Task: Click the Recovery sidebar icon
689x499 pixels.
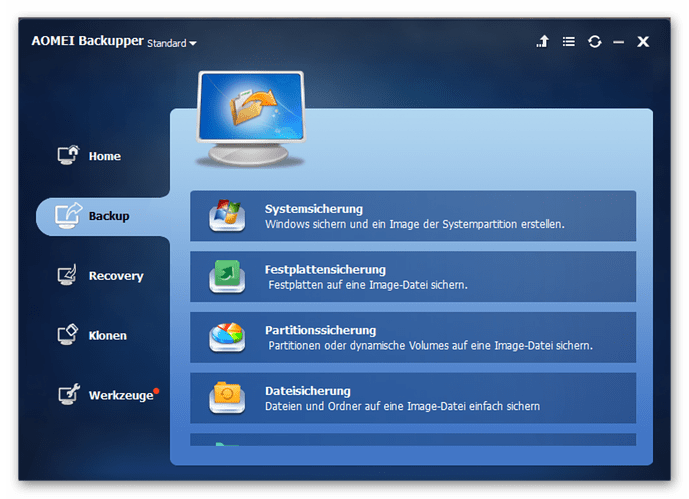Action: (x=67, y=275)
